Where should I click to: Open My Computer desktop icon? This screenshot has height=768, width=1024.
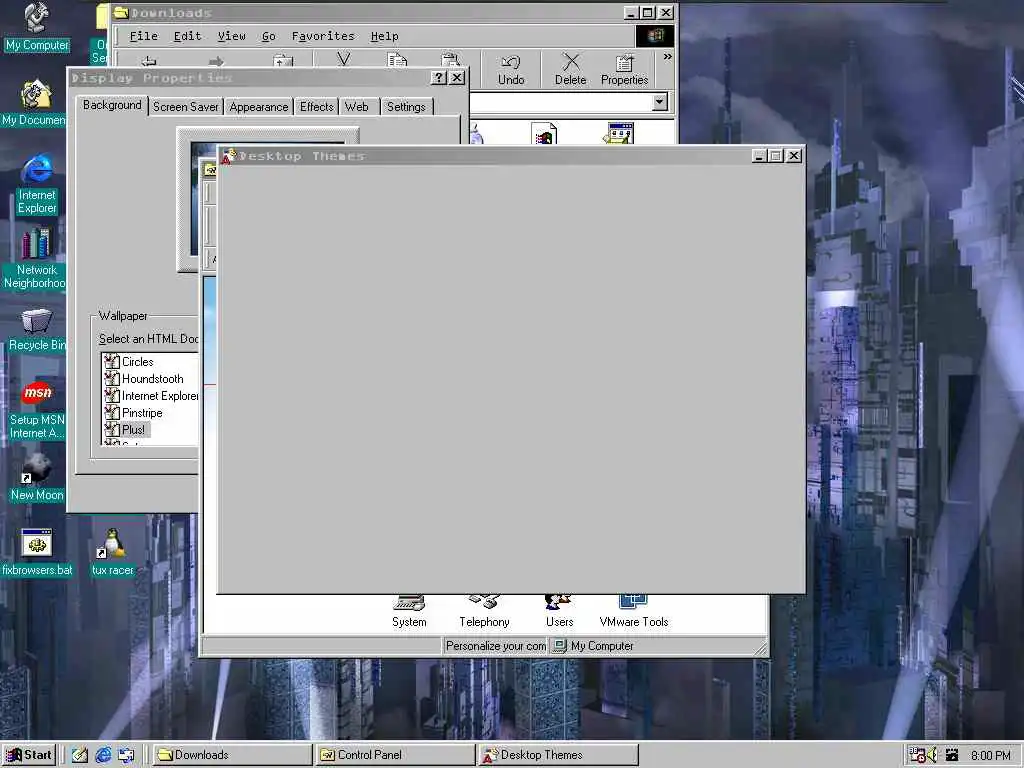click(x=37, y=27)
